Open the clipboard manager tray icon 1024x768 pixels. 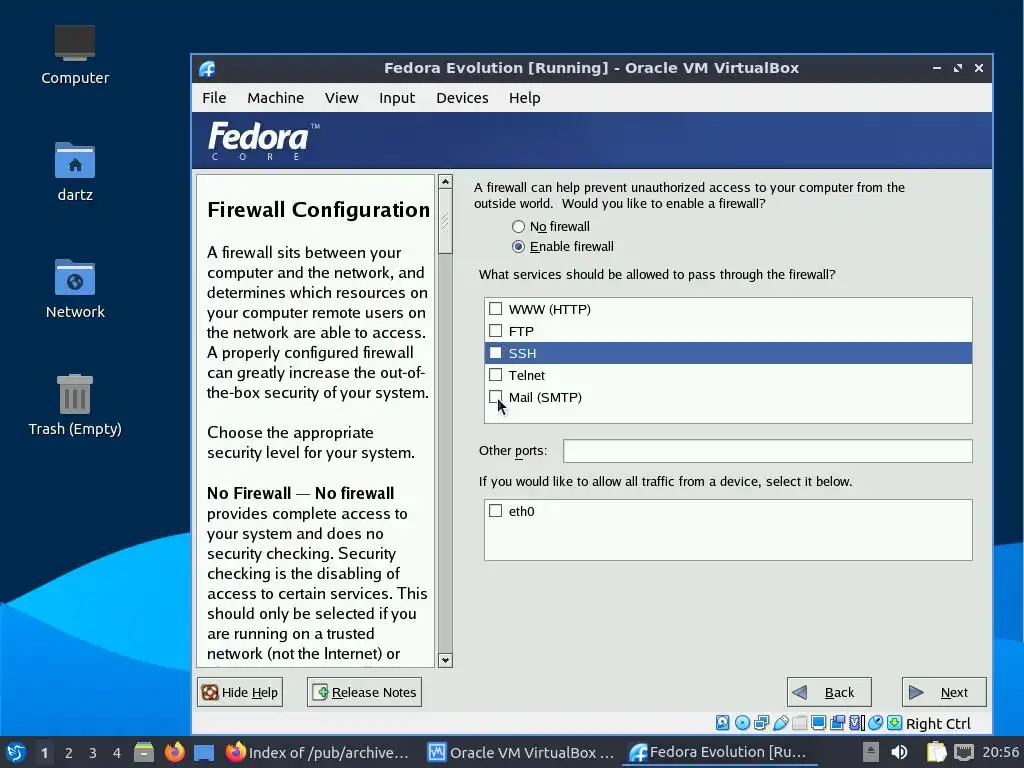point(936,752)
